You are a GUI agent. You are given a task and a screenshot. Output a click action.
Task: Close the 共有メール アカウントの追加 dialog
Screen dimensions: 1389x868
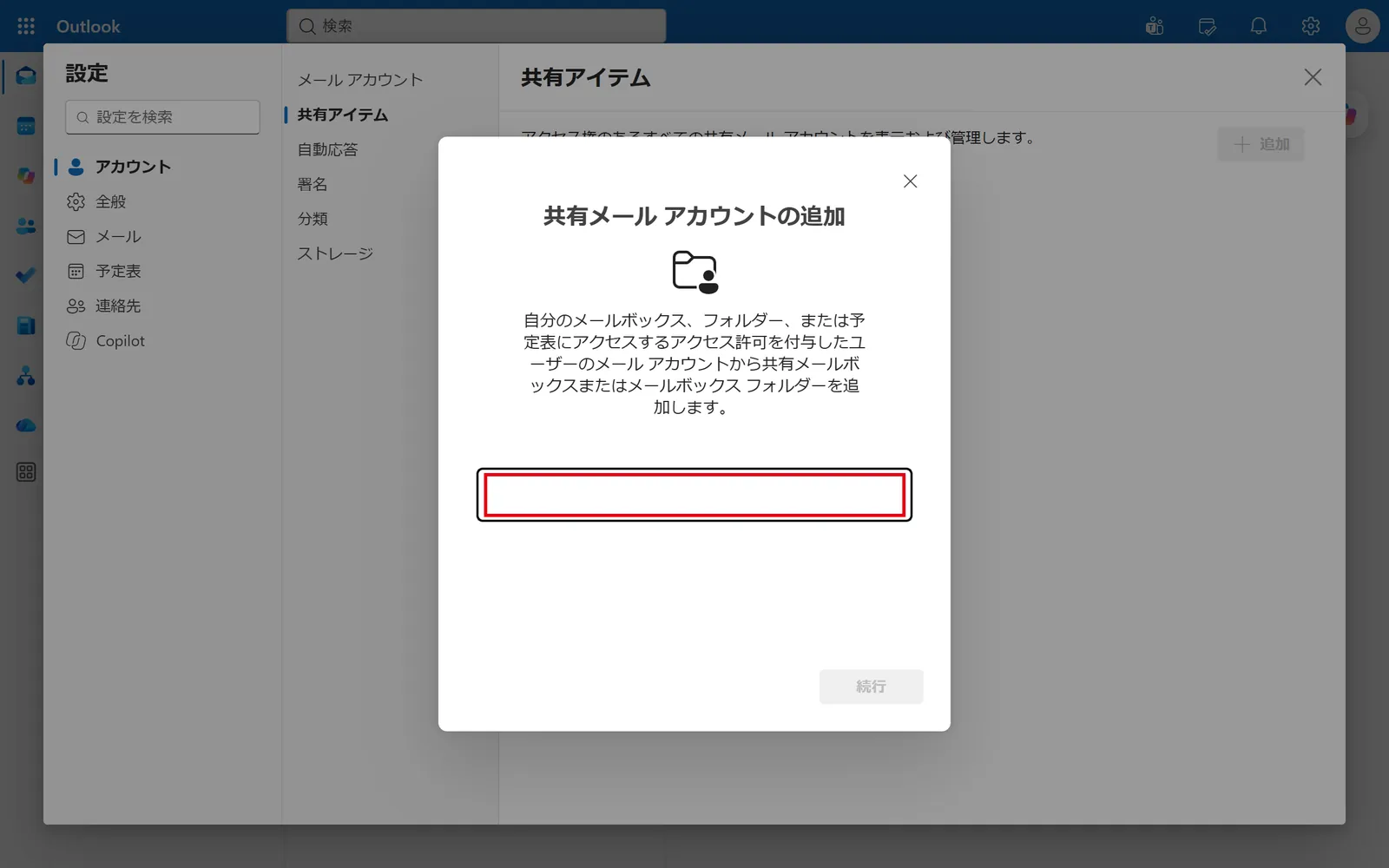[910, 181]
